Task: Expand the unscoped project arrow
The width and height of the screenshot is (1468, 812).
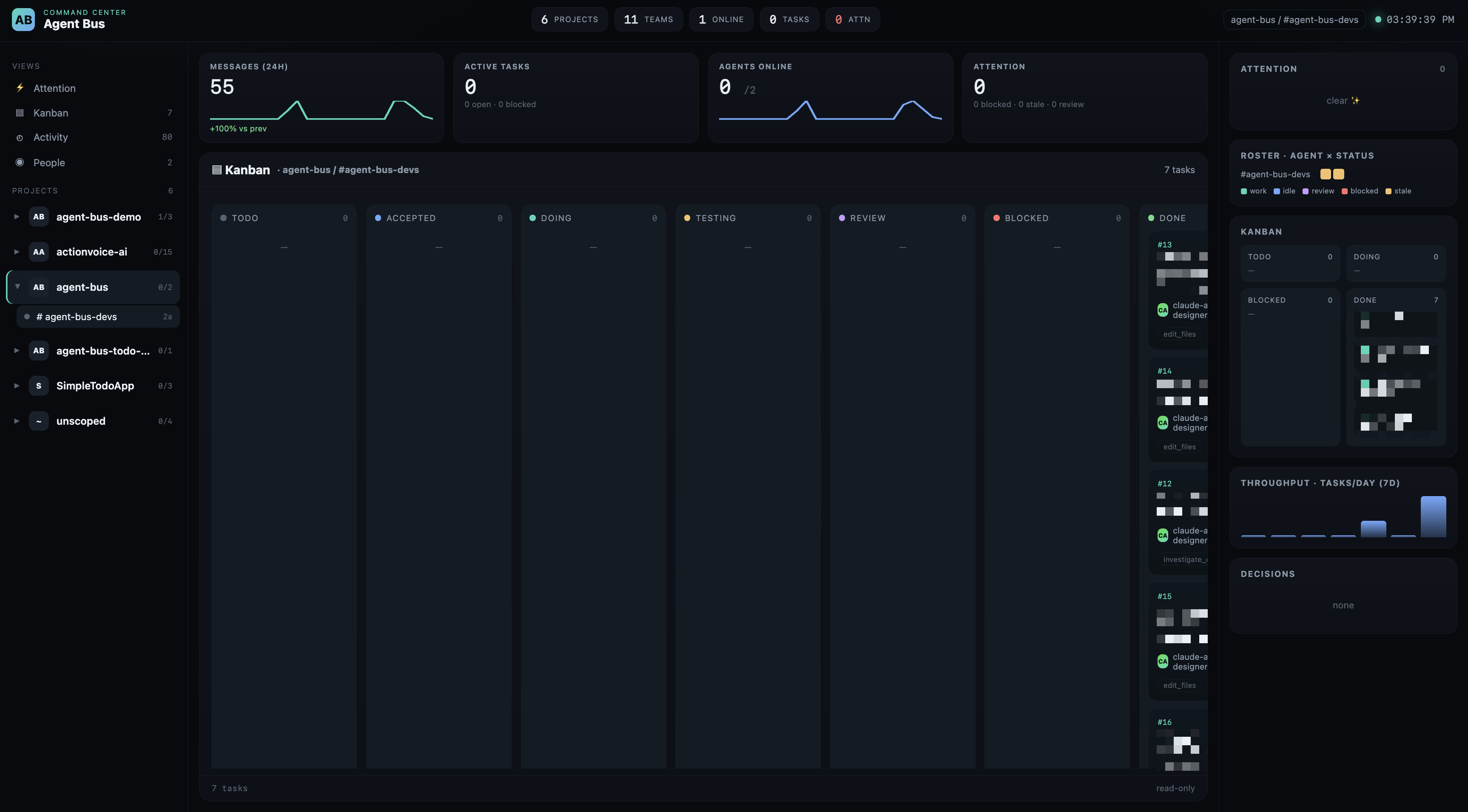Action: 17,421
